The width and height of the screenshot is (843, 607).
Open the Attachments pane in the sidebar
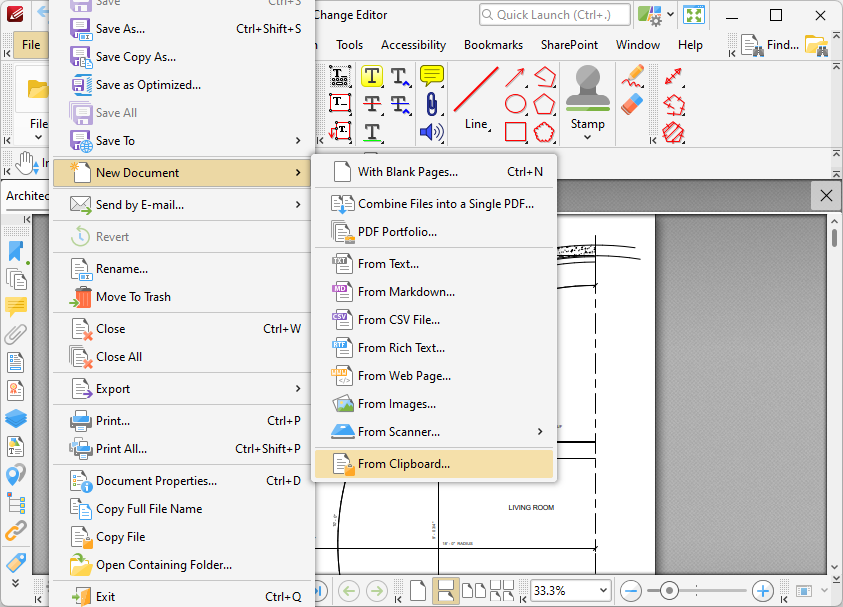[14, 335]
